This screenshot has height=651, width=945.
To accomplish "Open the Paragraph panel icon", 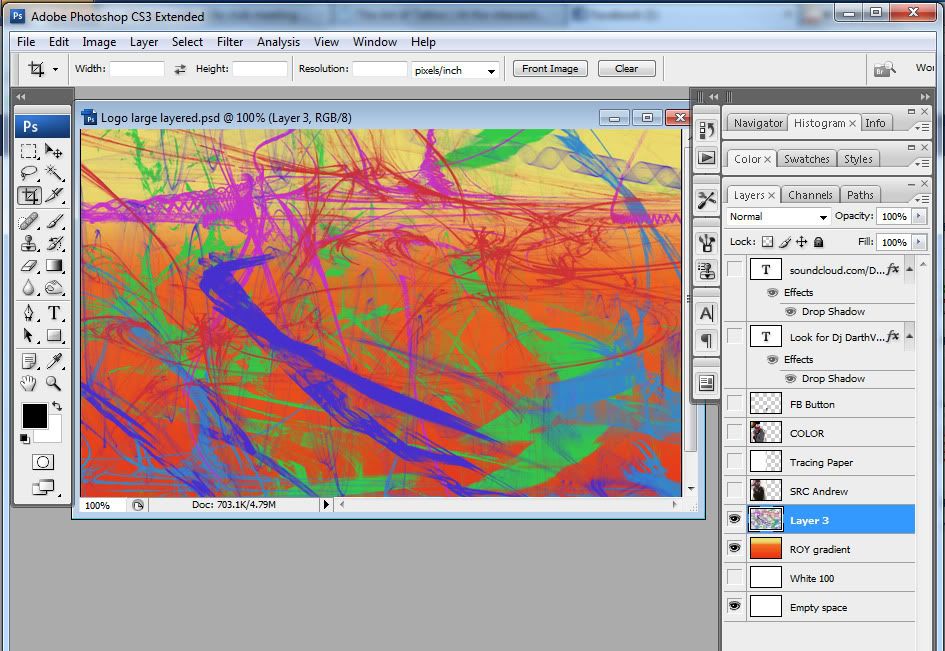I will 706,341.
